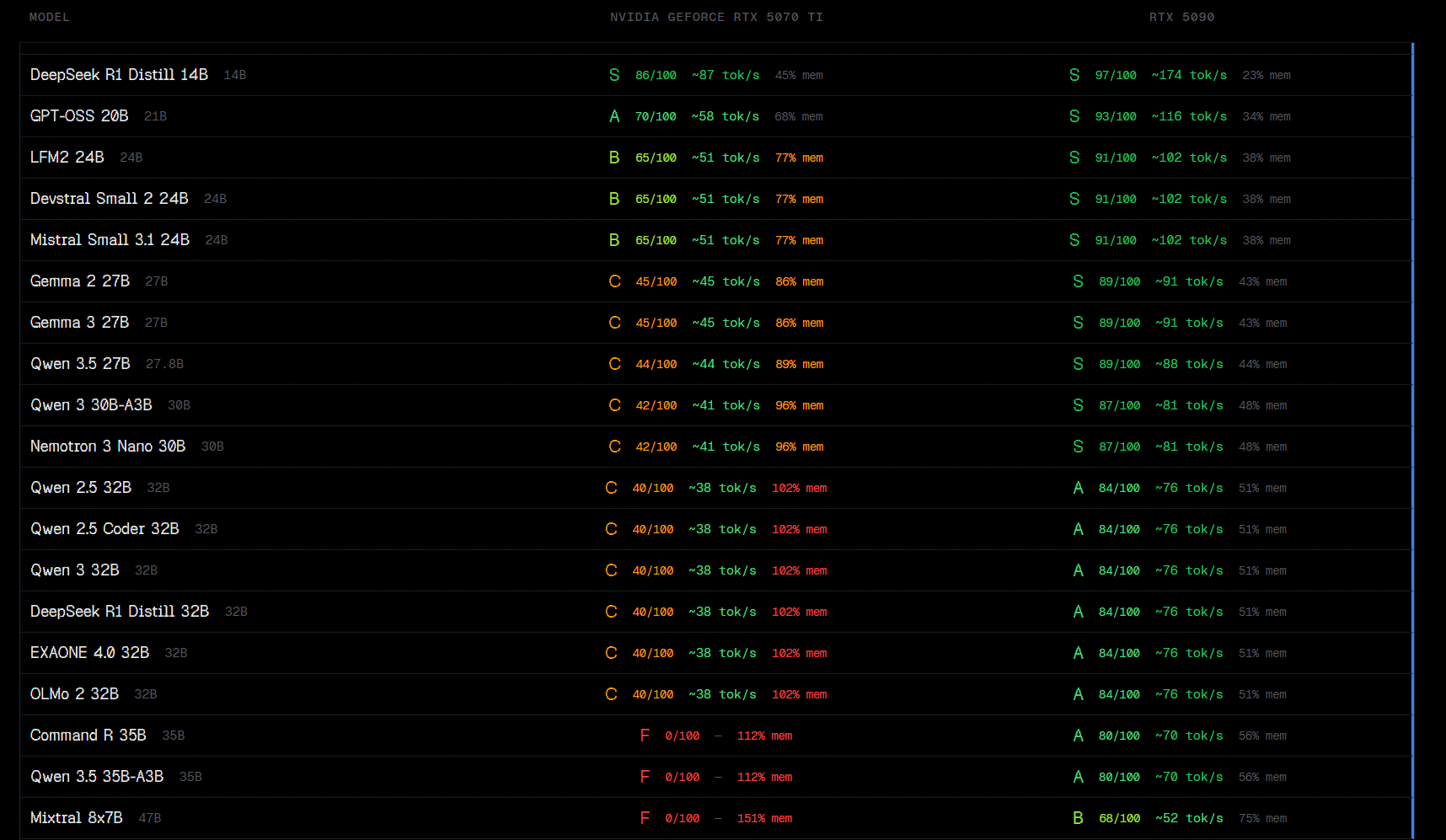This screenshot has width=1446, height=840.
Task: Click the orange C grade for Gemma 2 27B
Action: click(614, 281)
